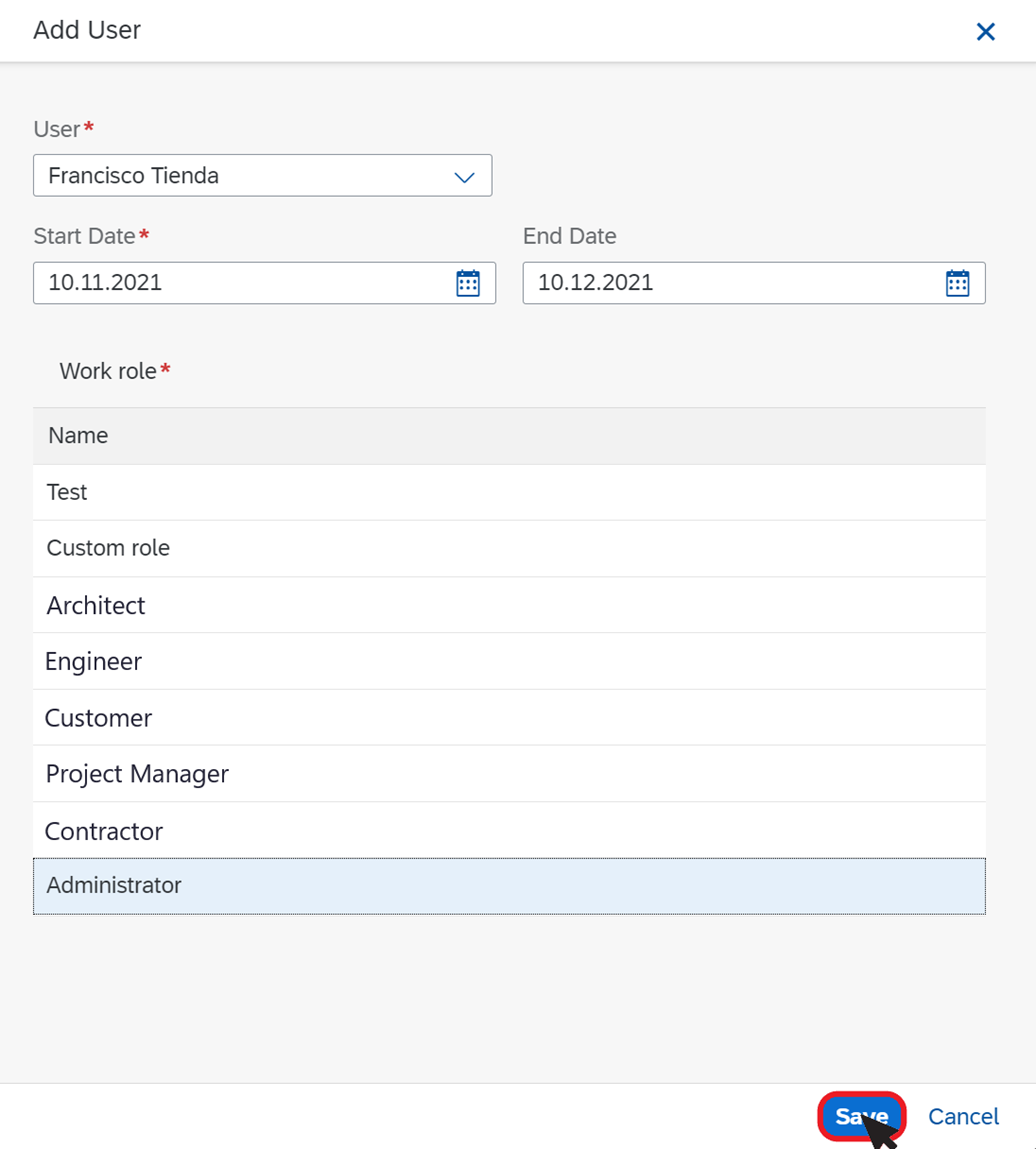Viewport: 1036px width, 1149px height.
Task: Select the Contractor work role
Action: coord(509,830)
